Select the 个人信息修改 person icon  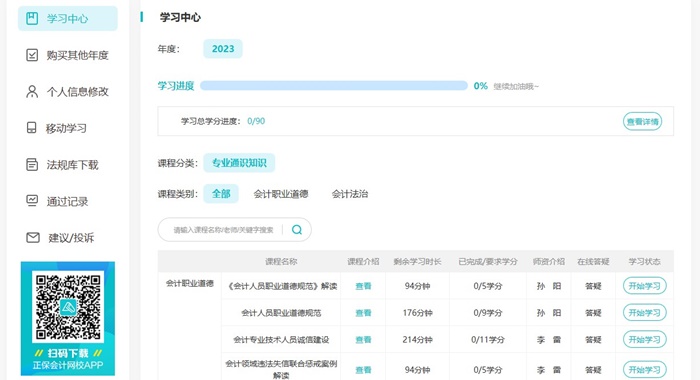pyautogui.click(x=32, y=92)
